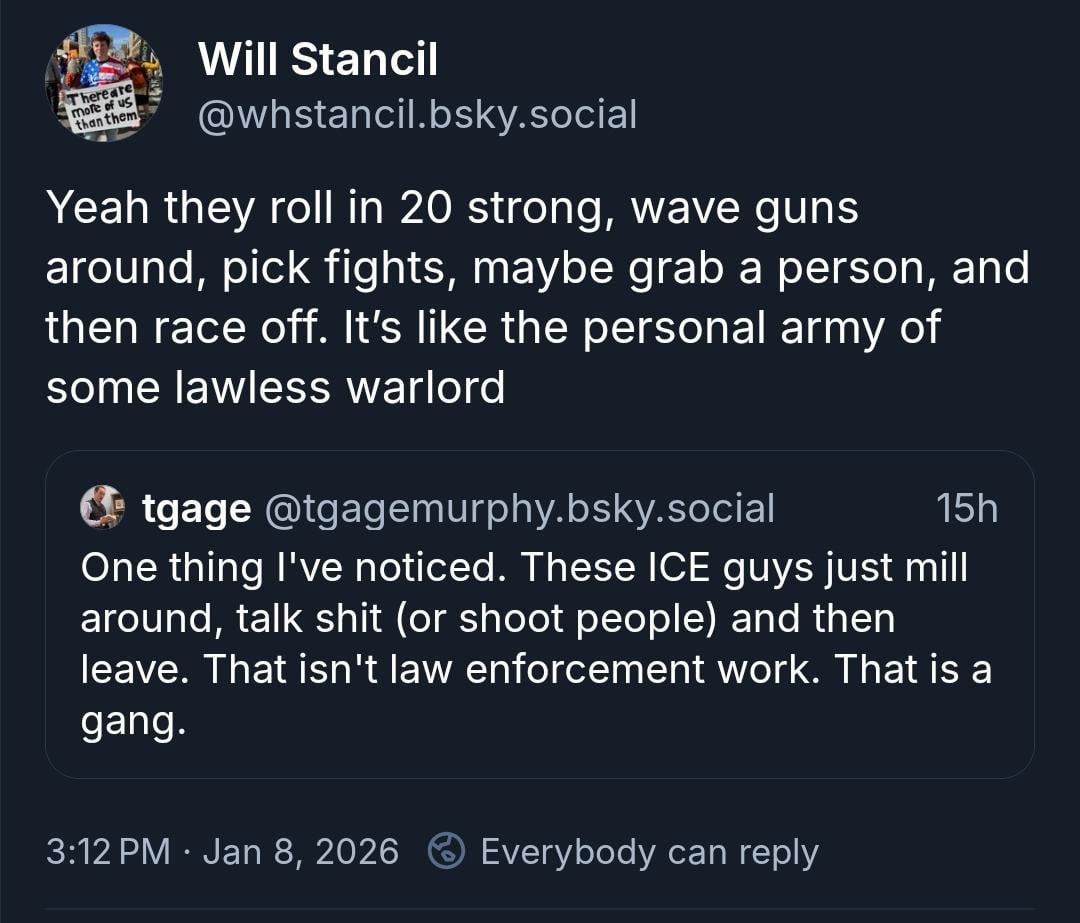The width and height of the screenshot is (1080, 923).
Task: Open Will Stancil's profile avatar
Action: click(x=103, y=83)
